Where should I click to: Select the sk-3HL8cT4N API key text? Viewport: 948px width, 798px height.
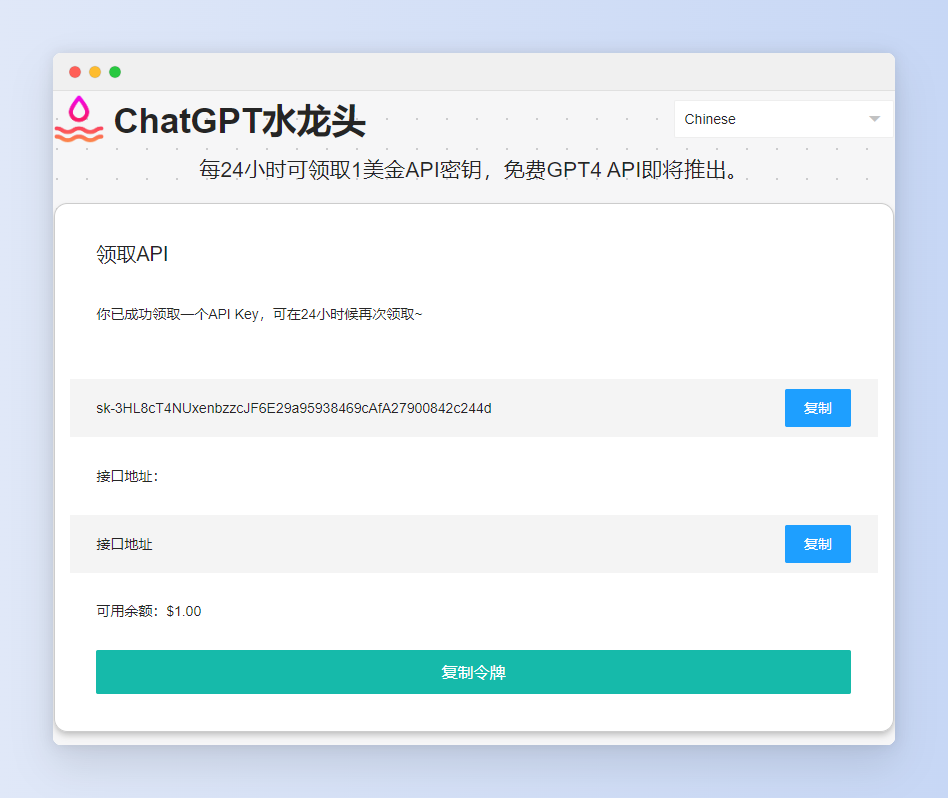point(294,409)
